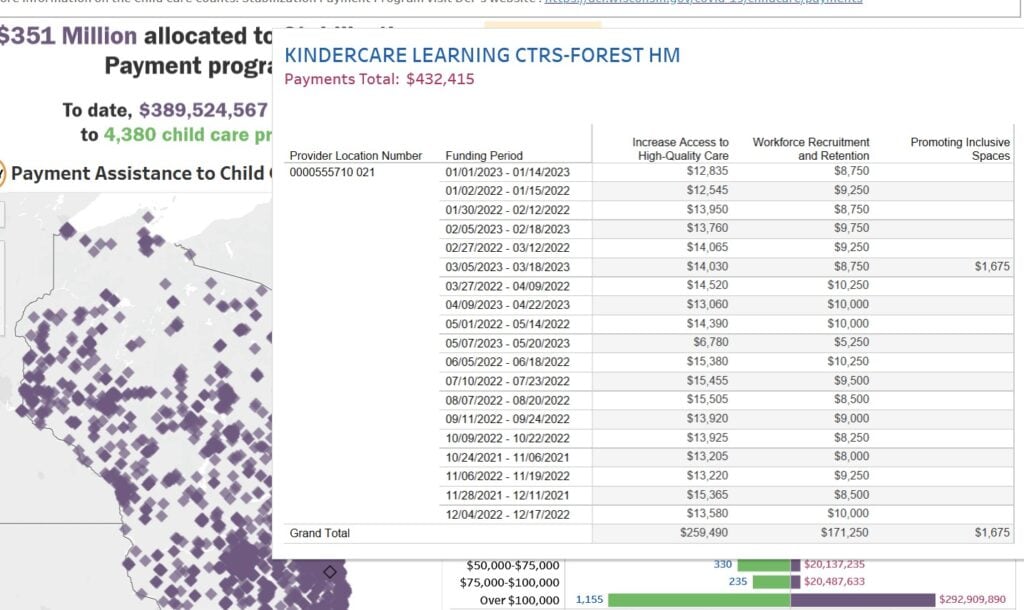Select provider location number 0000555710 021
Image resolution: width=1024 pixels, height=610 pixels.
[x=332, y=172]
